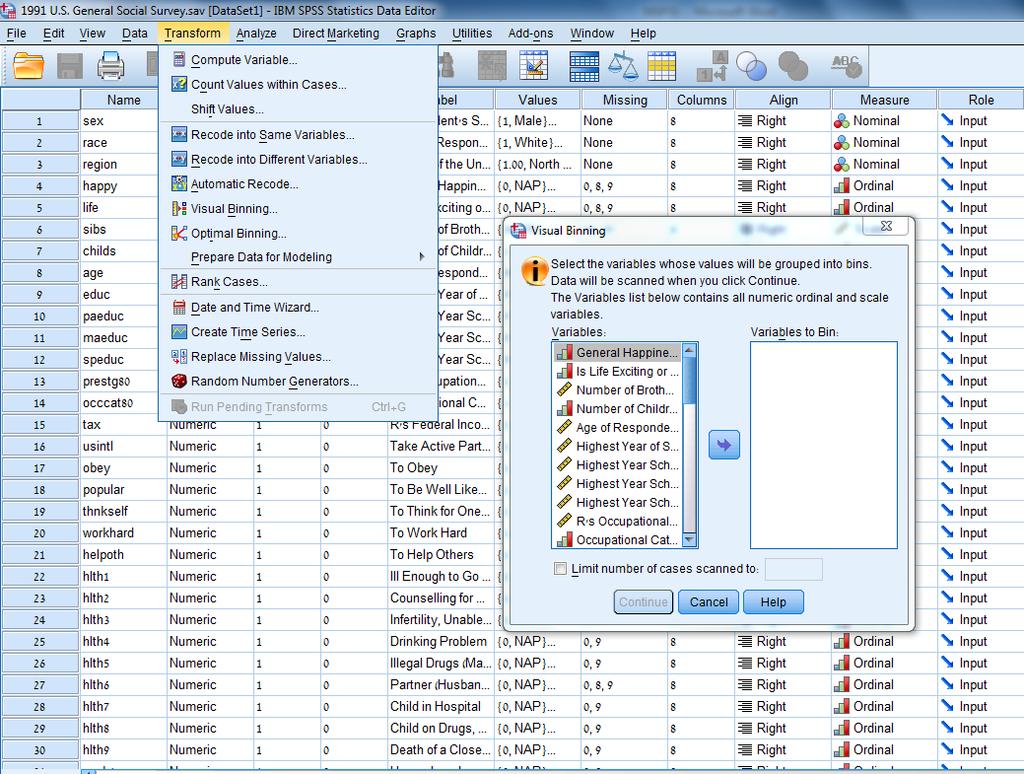Click the Name column header

point(123,100)
